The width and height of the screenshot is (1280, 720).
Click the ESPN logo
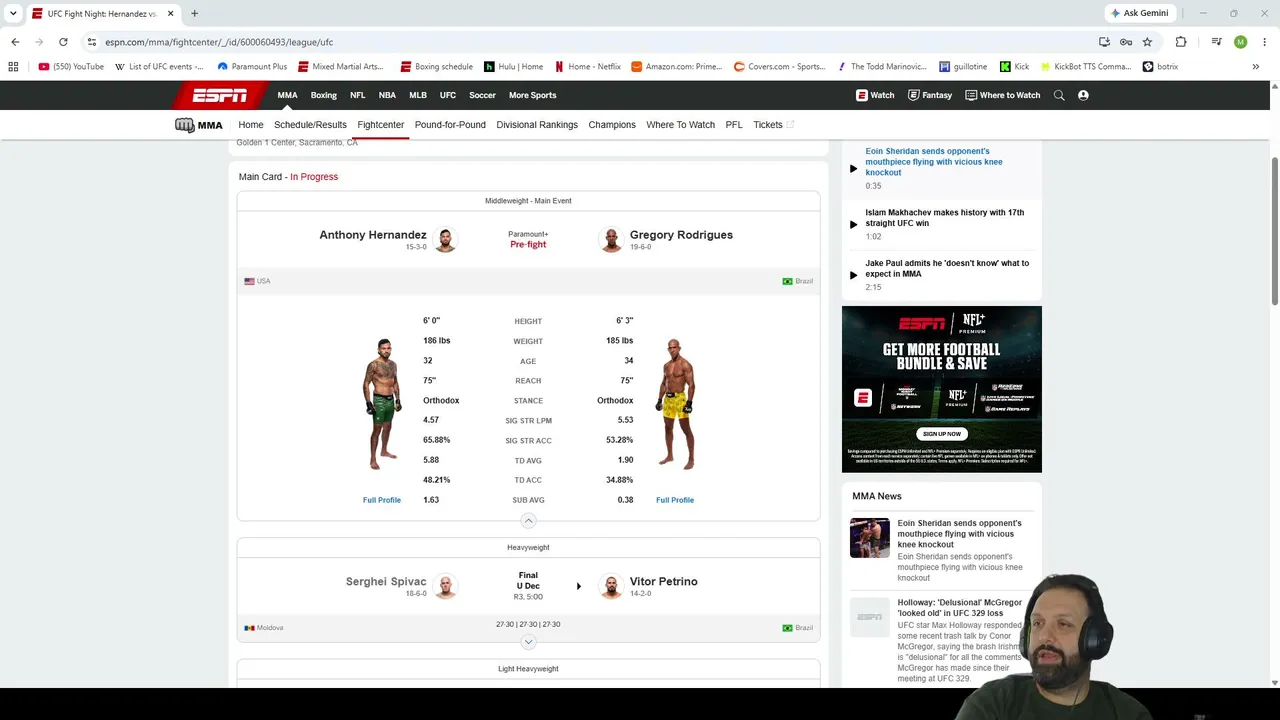220,95
